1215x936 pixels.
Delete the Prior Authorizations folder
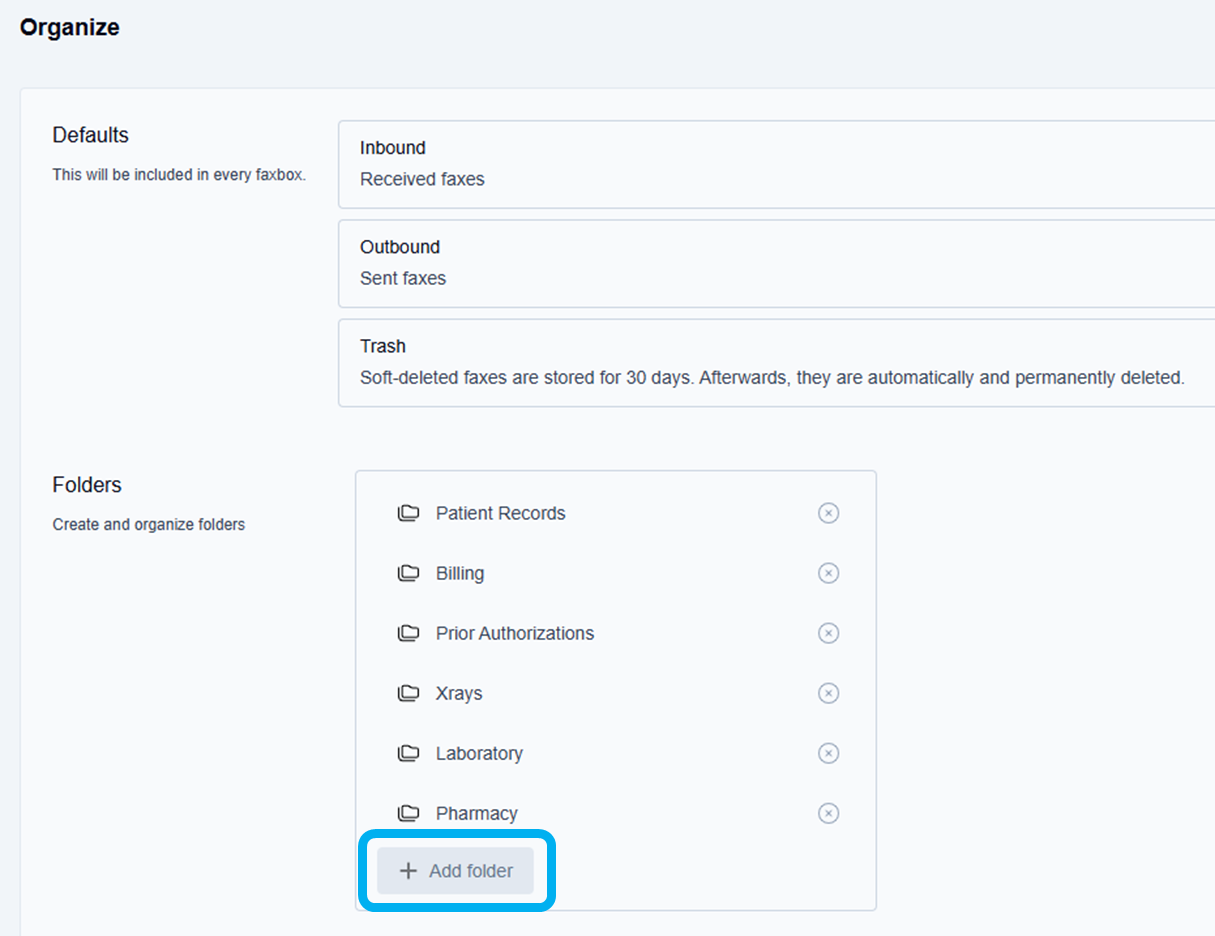tap(828, 633)
